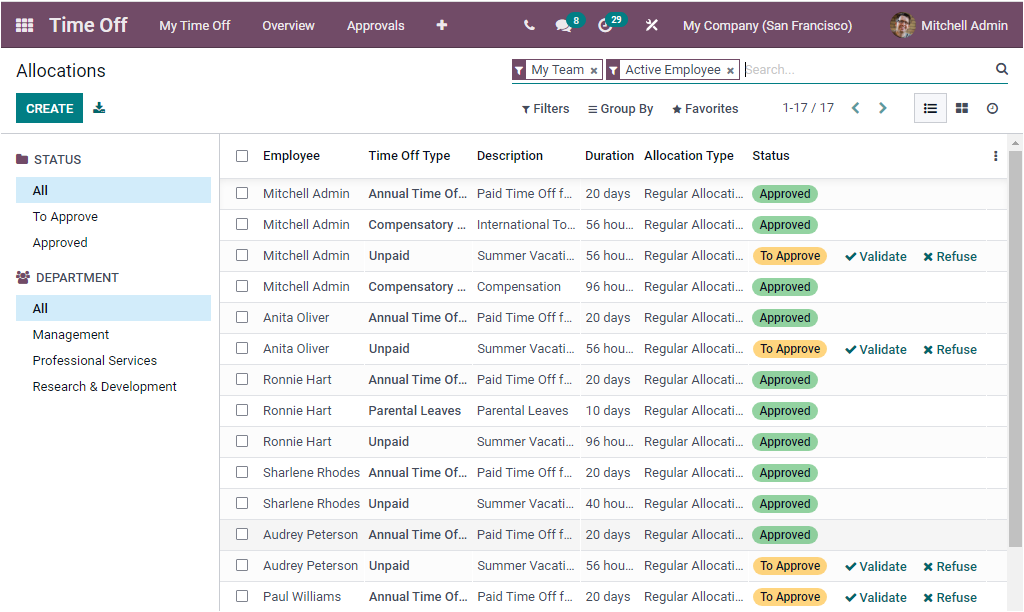
Task: Check the select-all checkbox in the header row
Action: [242, 155]
